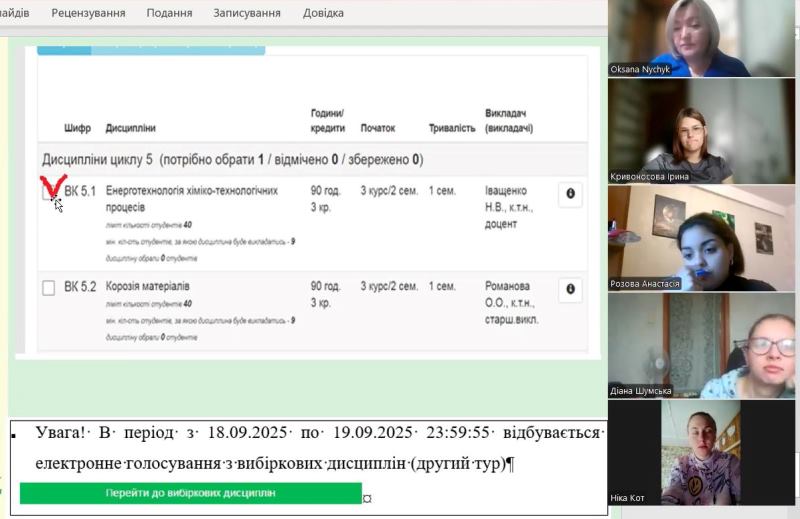Tick the ВК 5.2 Корозія матеріалів checkbox
The image size is (800, 519).
pyautogui.click(x=48, y=287)
